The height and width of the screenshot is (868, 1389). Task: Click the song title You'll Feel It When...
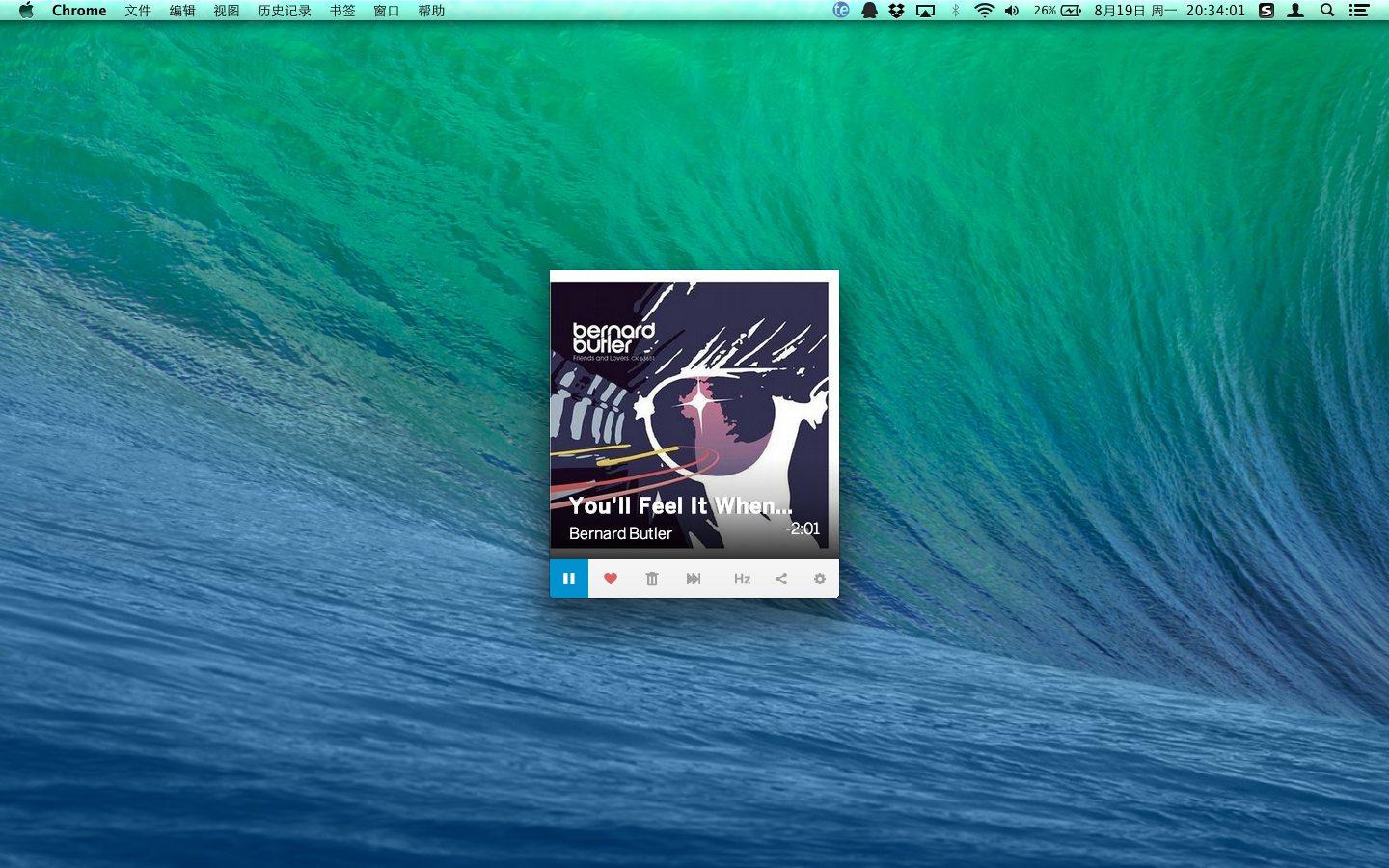680,505
